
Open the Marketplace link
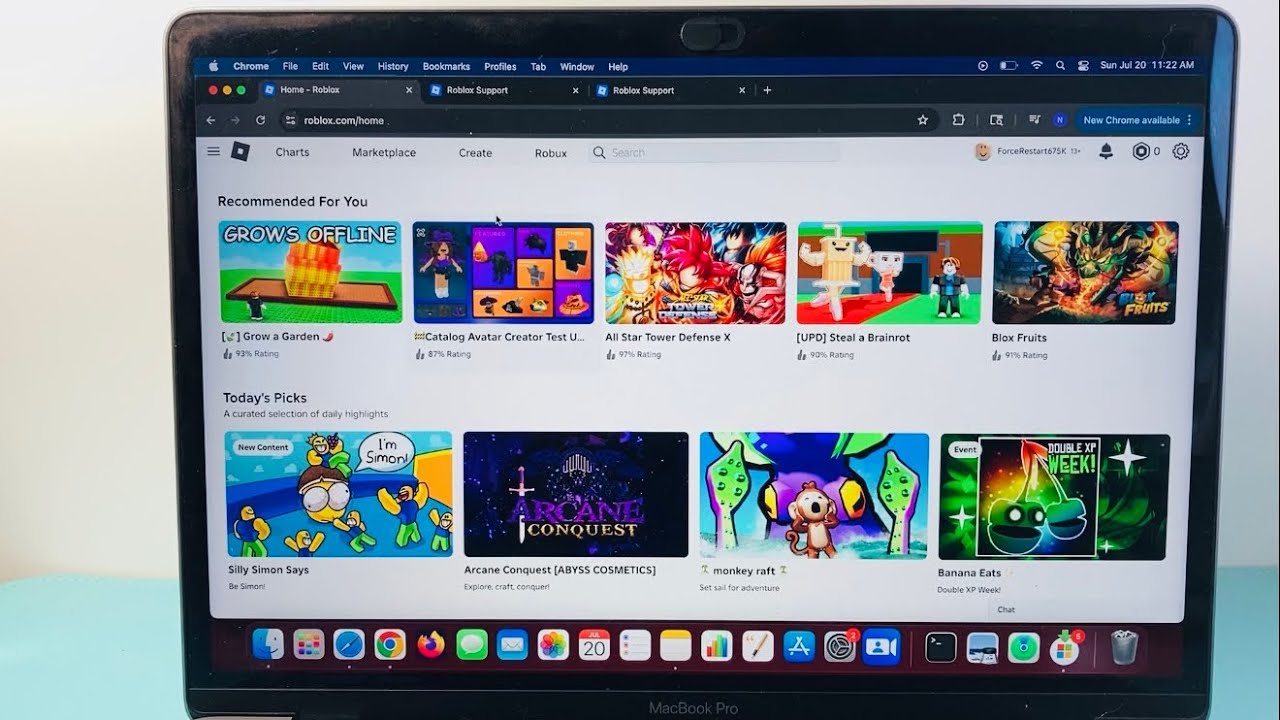click(384, 152)
